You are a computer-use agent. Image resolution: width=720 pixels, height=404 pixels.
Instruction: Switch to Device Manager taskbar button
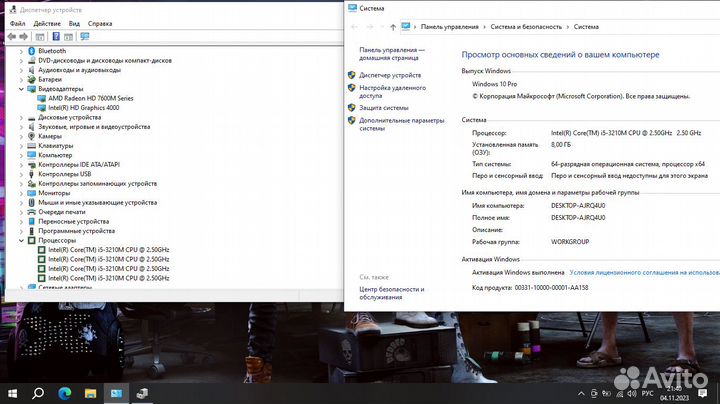pyautogui.click(x=142, y=393)
